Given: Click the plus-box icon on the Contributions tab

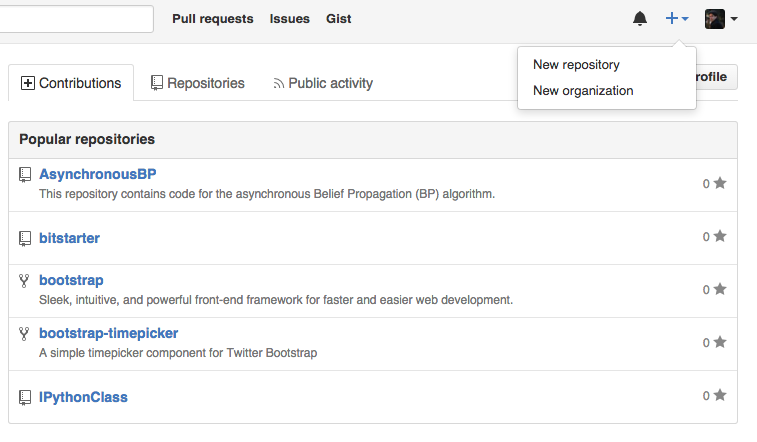Looking at the screenshot, I should 28,83.
